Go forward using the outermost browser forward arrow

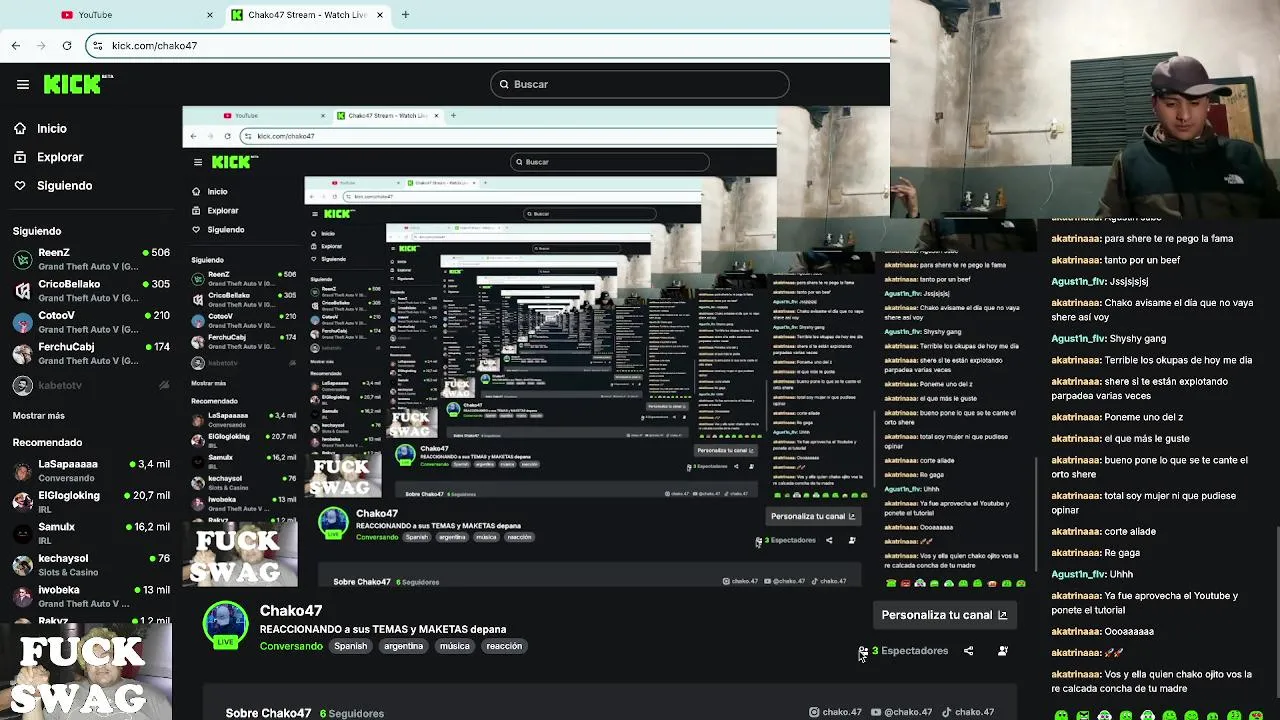[41, 45]
